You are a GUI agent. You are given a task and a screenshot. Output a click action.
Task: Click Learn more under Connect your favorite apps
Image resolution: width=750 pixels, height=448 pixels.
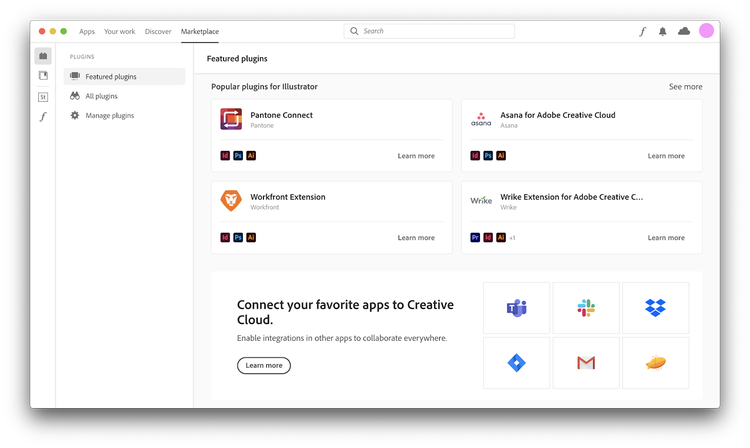click(x=264, y=366)
